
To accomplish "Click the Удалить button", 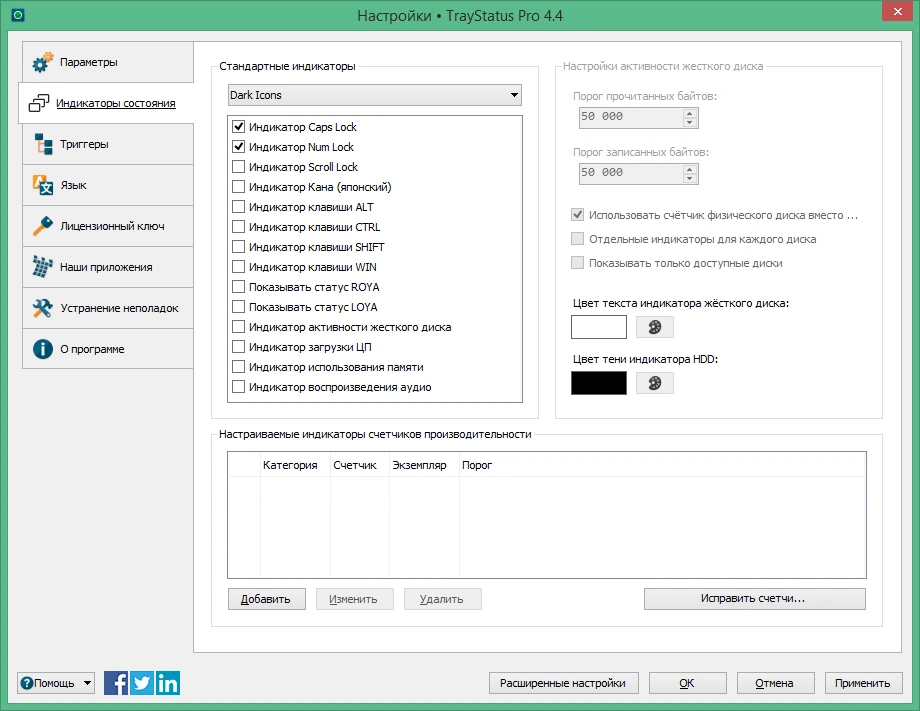I will click(x=442, y=599).
